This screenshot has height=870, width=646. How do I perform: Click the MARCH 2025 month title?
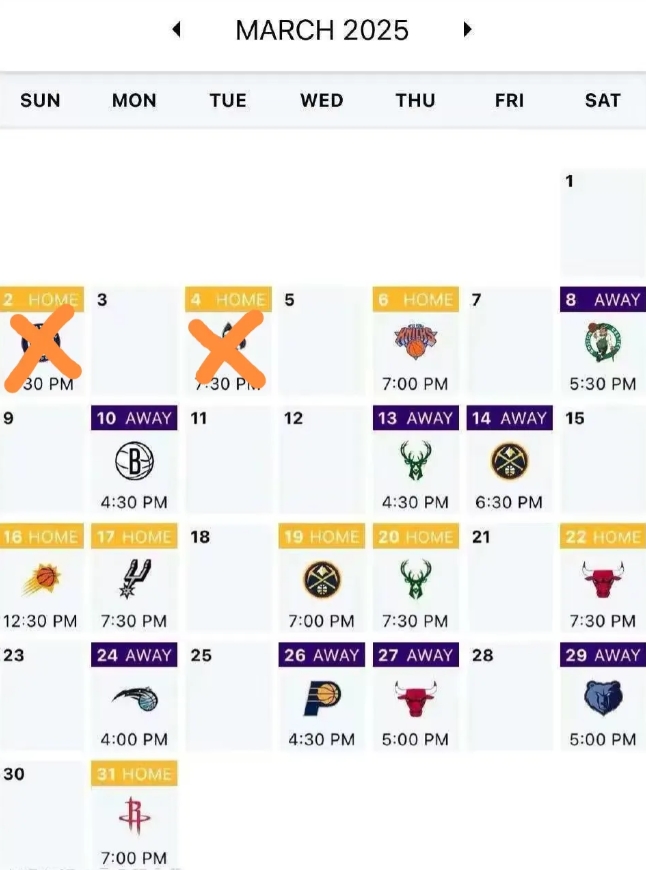click(x=322, y=30)
